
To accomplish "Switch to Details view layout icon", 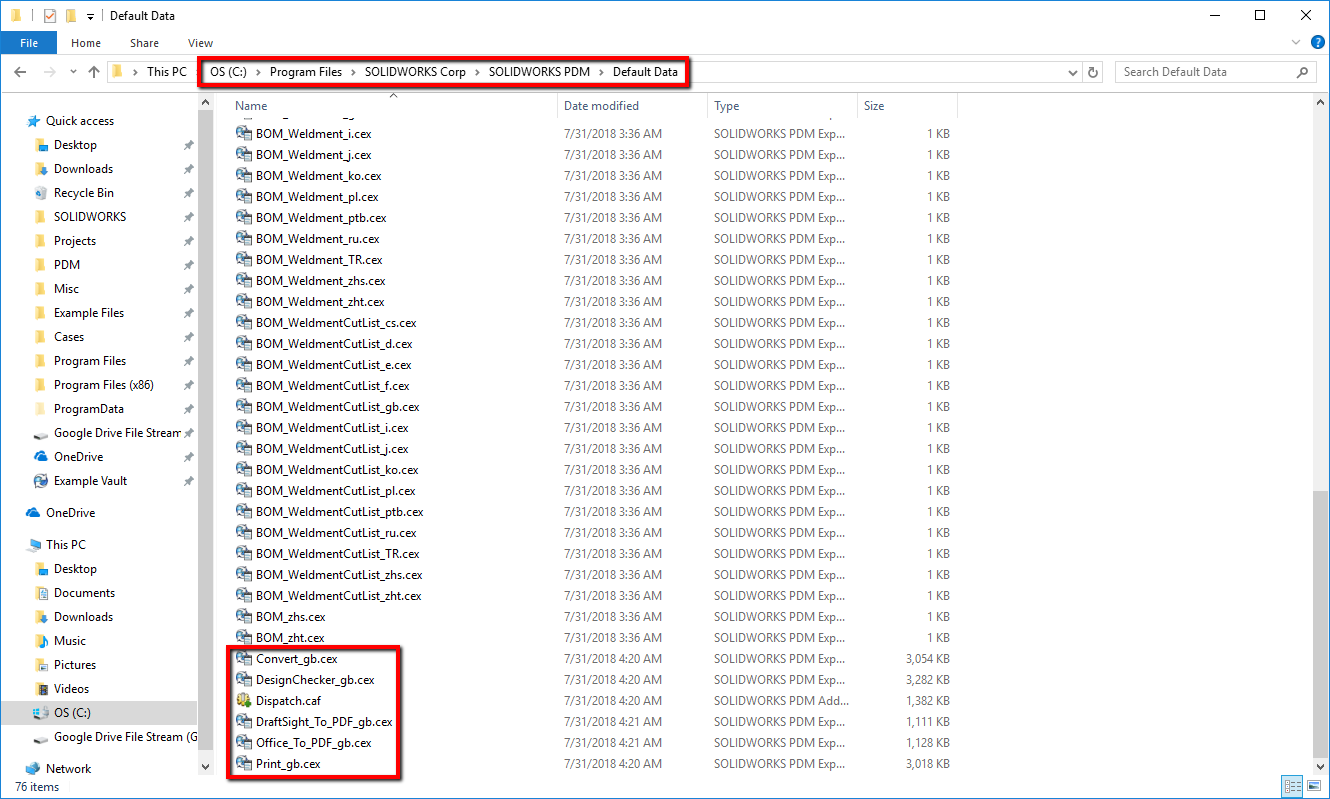I will [x=1290, y=786].
